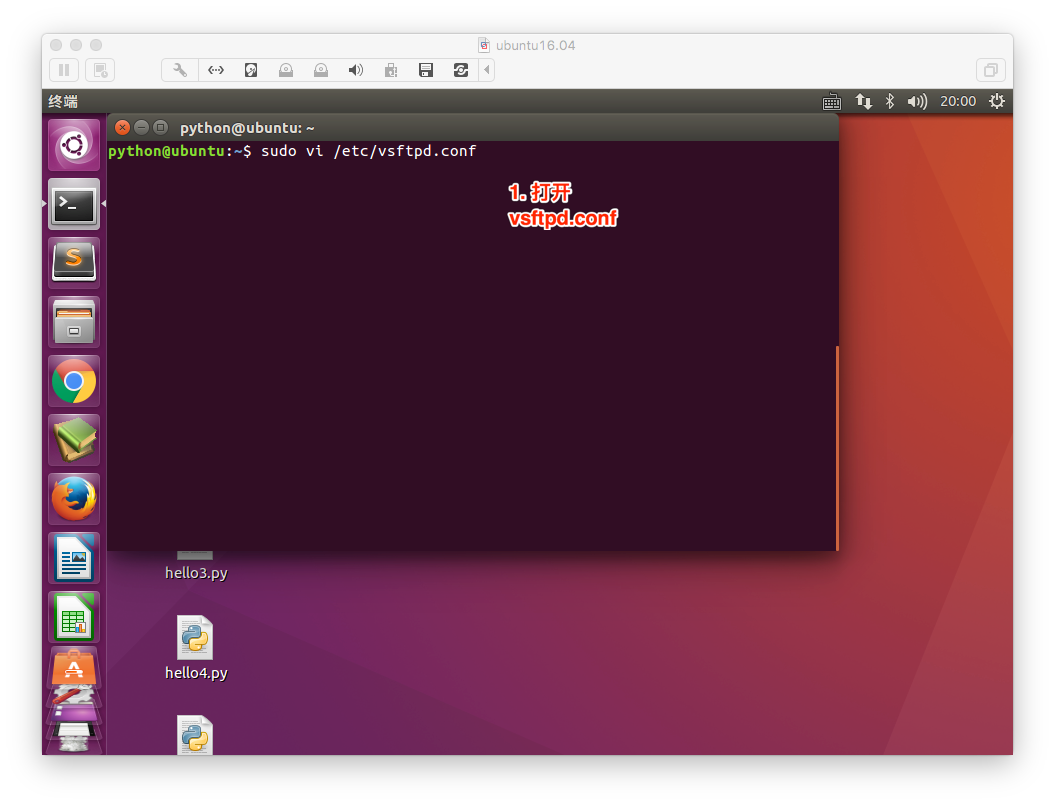Open the keyboard input indicator
The width and height of the screenshot is (1055, 805).
tap(832, 102)
